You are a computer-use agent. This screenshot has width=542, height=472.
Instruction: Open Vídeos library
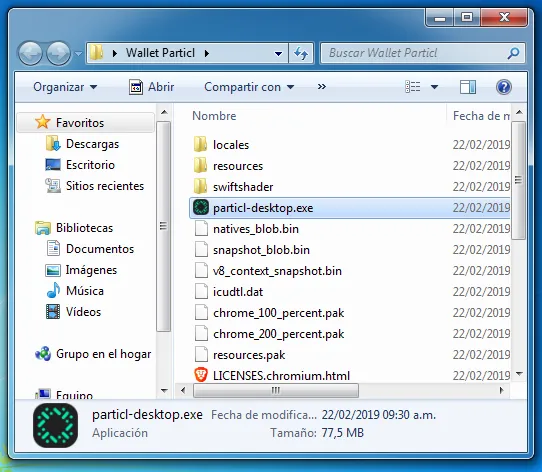coord(83,312)
